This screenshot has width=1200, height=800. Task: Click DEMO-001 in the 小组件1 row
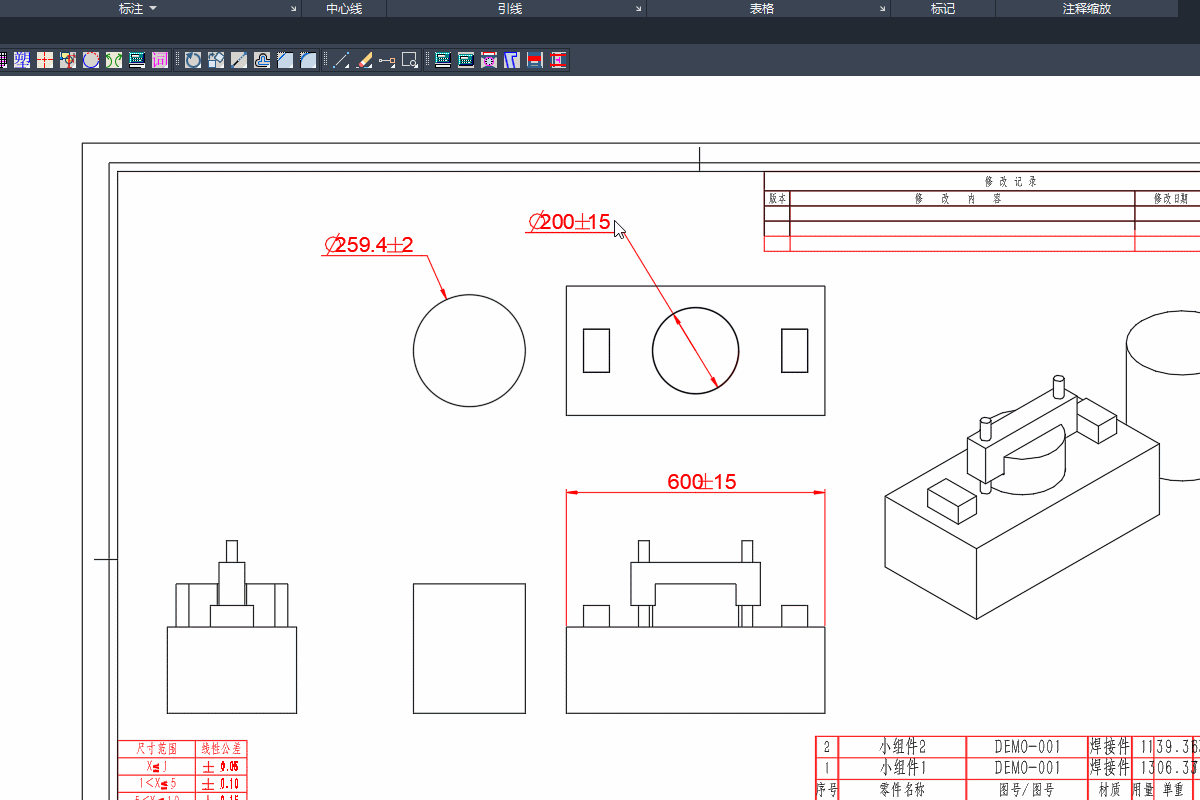pos(1027,768)
